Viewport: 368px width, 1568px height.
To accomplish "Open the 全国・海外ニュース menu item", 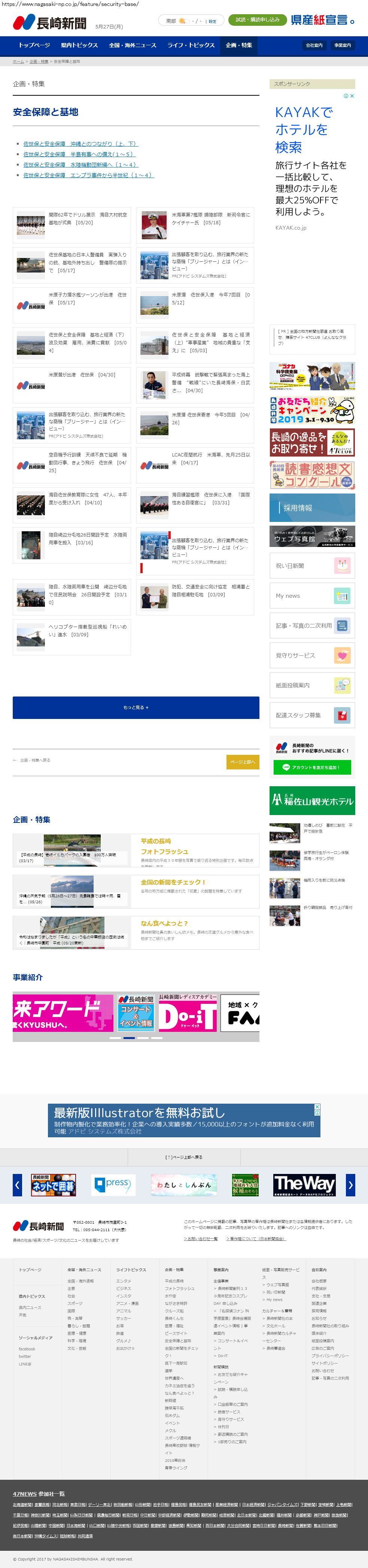I will point(132,46).
